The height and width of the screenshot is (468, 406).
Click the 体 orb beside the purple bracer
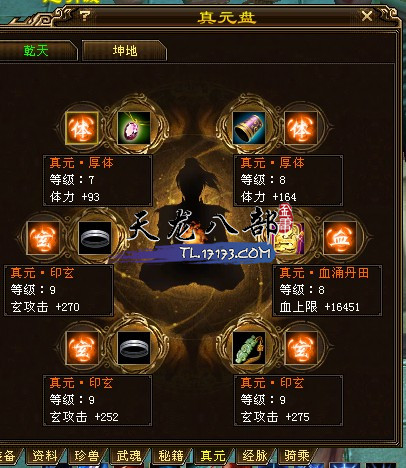click(301, 128)
